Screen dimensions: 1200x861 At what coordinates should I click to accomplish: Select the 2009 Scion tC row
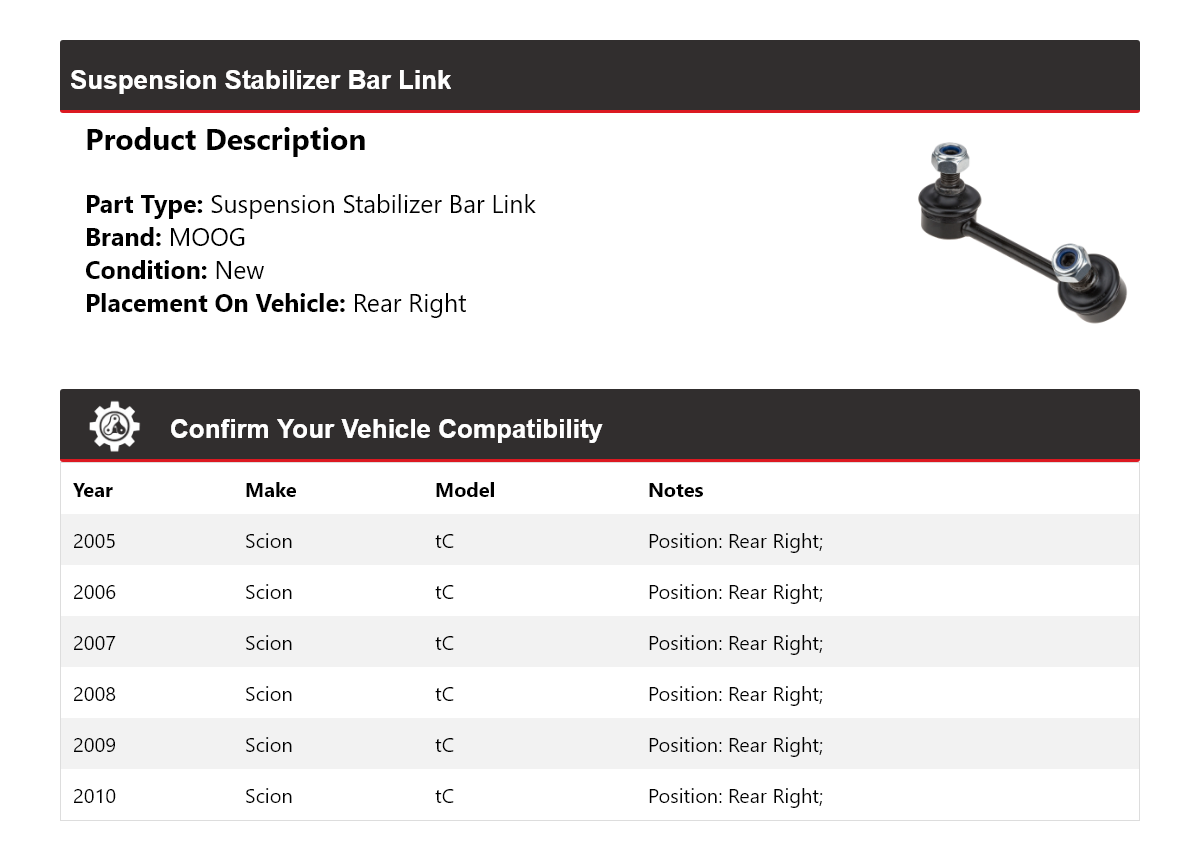(x=600, y=745)
